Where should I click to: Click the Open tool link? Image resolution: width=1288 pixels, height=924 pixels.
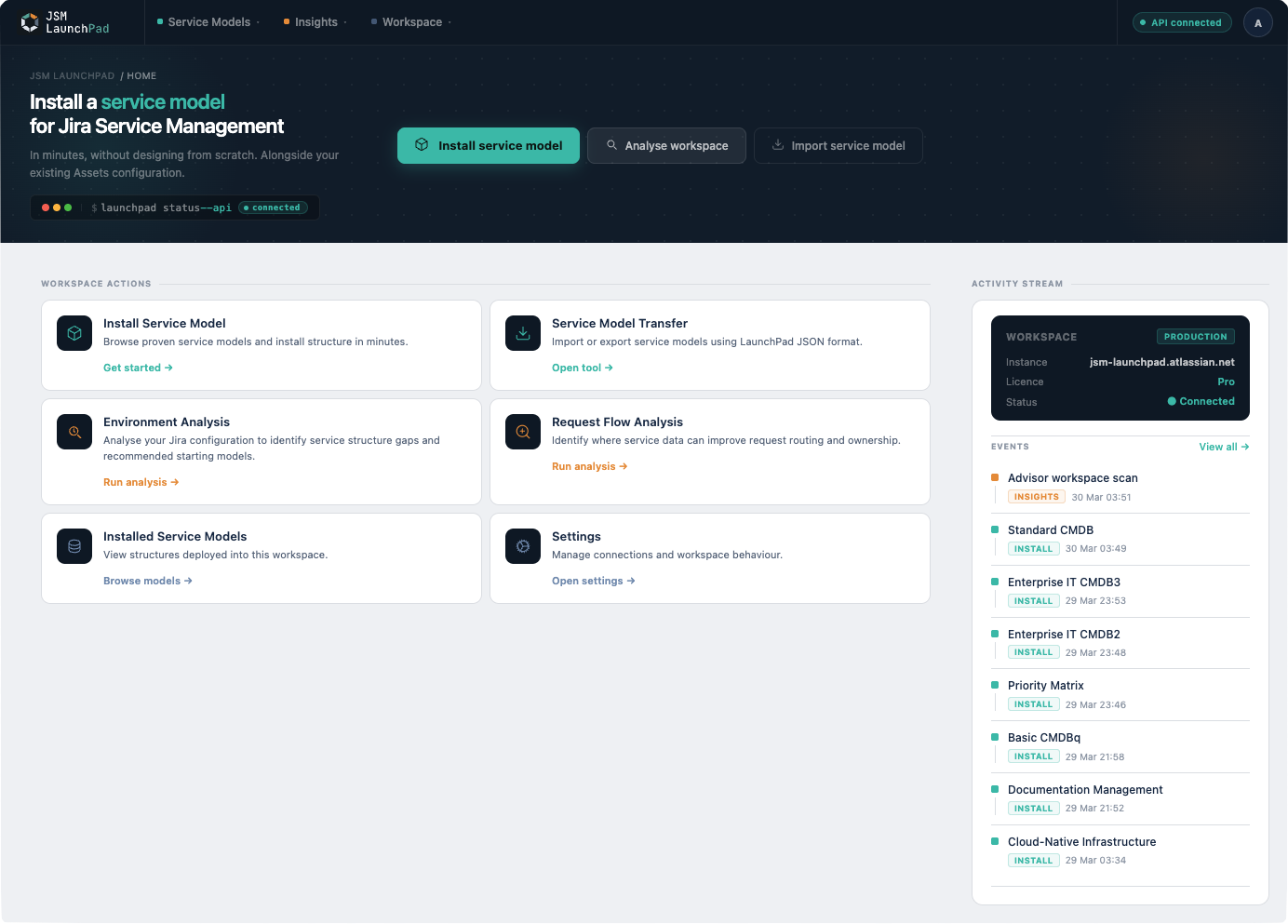[x=582, y=367]
